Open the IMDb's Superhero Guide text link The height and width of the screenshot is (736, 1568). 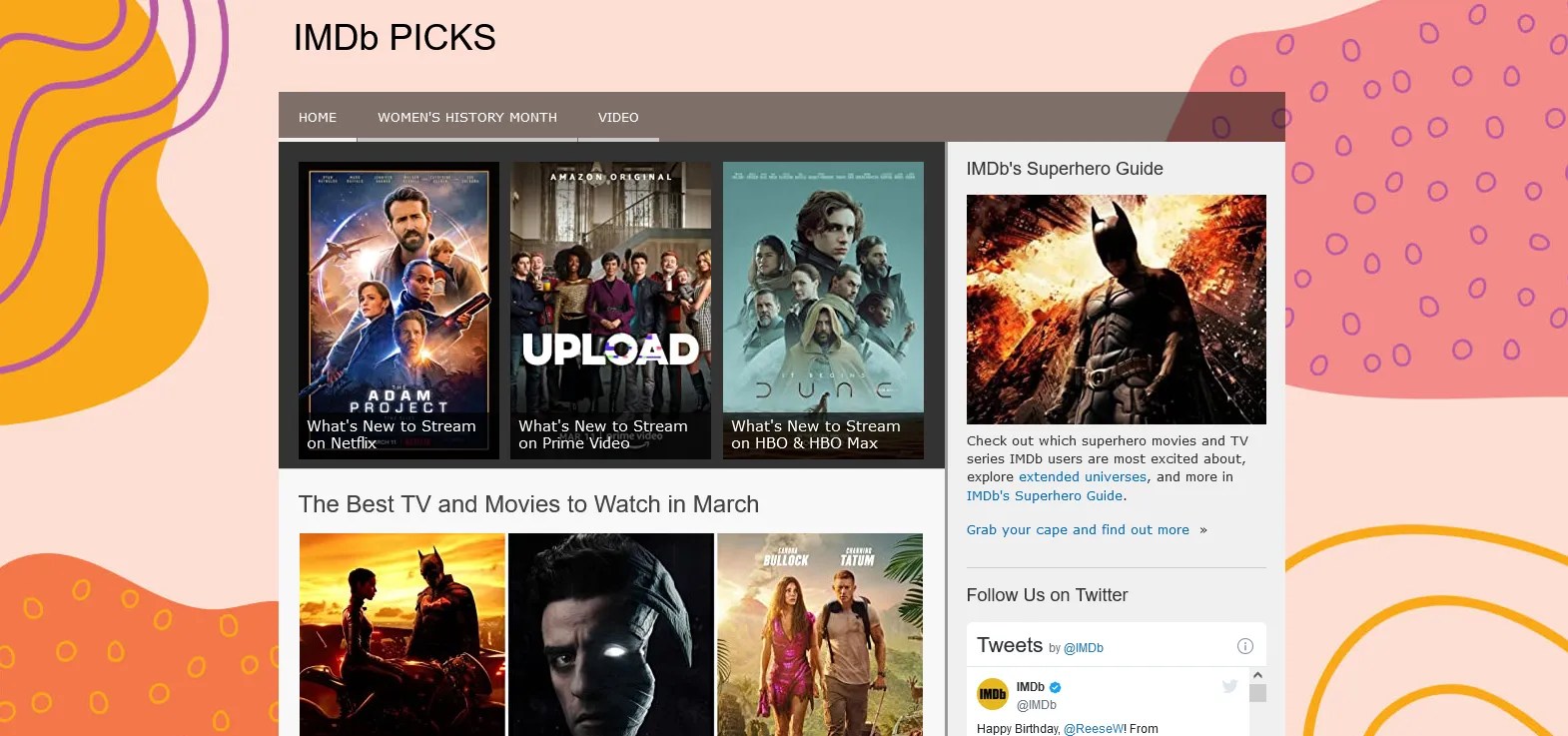(x=1045, y=495)
